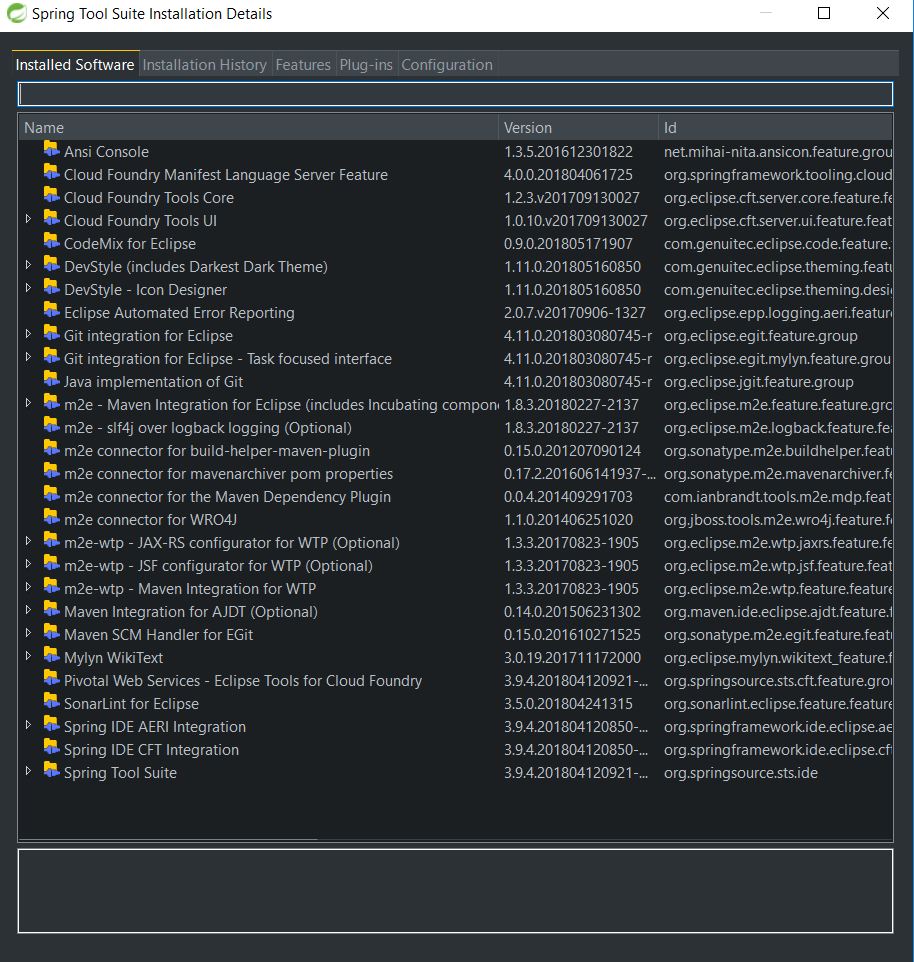Click the Maven Dependency Plugin connector icon

click(x=52, y=496)
